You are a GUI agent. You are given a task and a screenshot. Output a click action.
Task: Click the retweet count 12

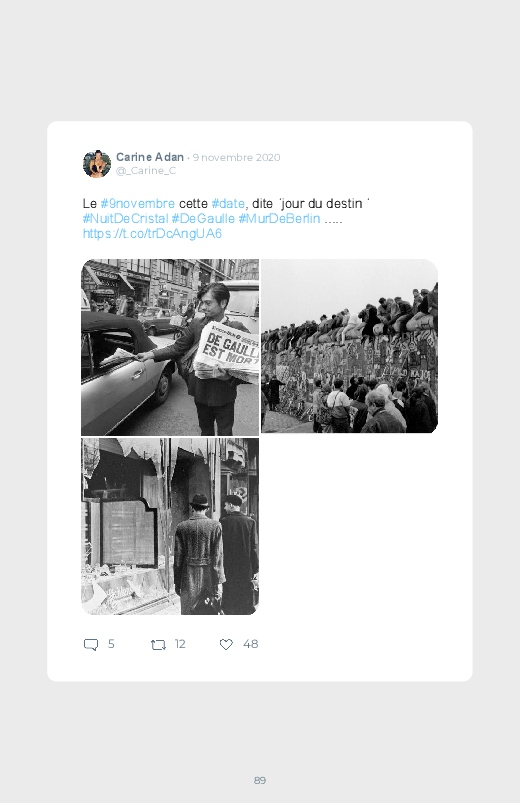point(180,644)
